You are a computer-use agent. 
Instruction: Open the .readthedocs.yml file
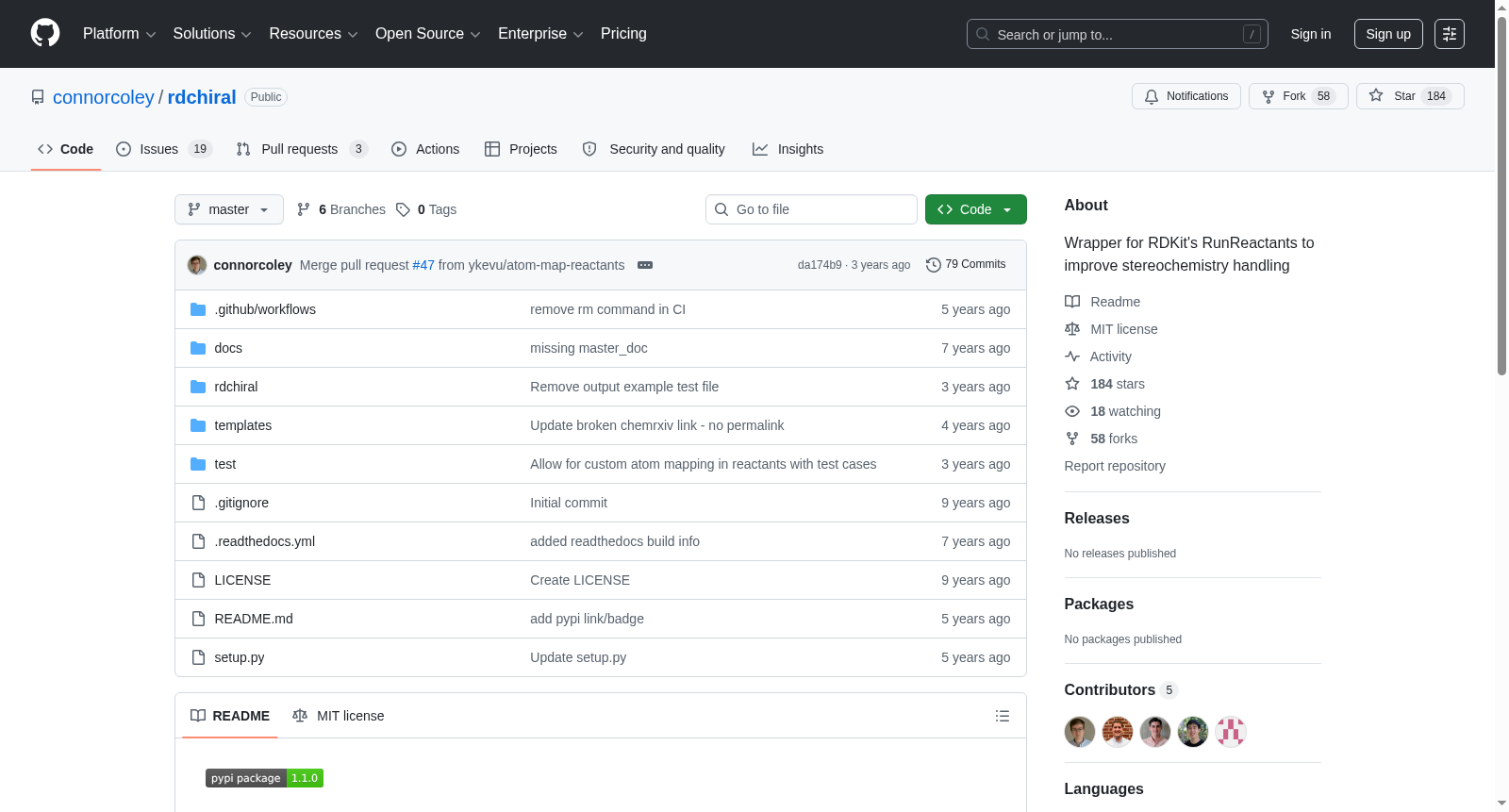265,541
